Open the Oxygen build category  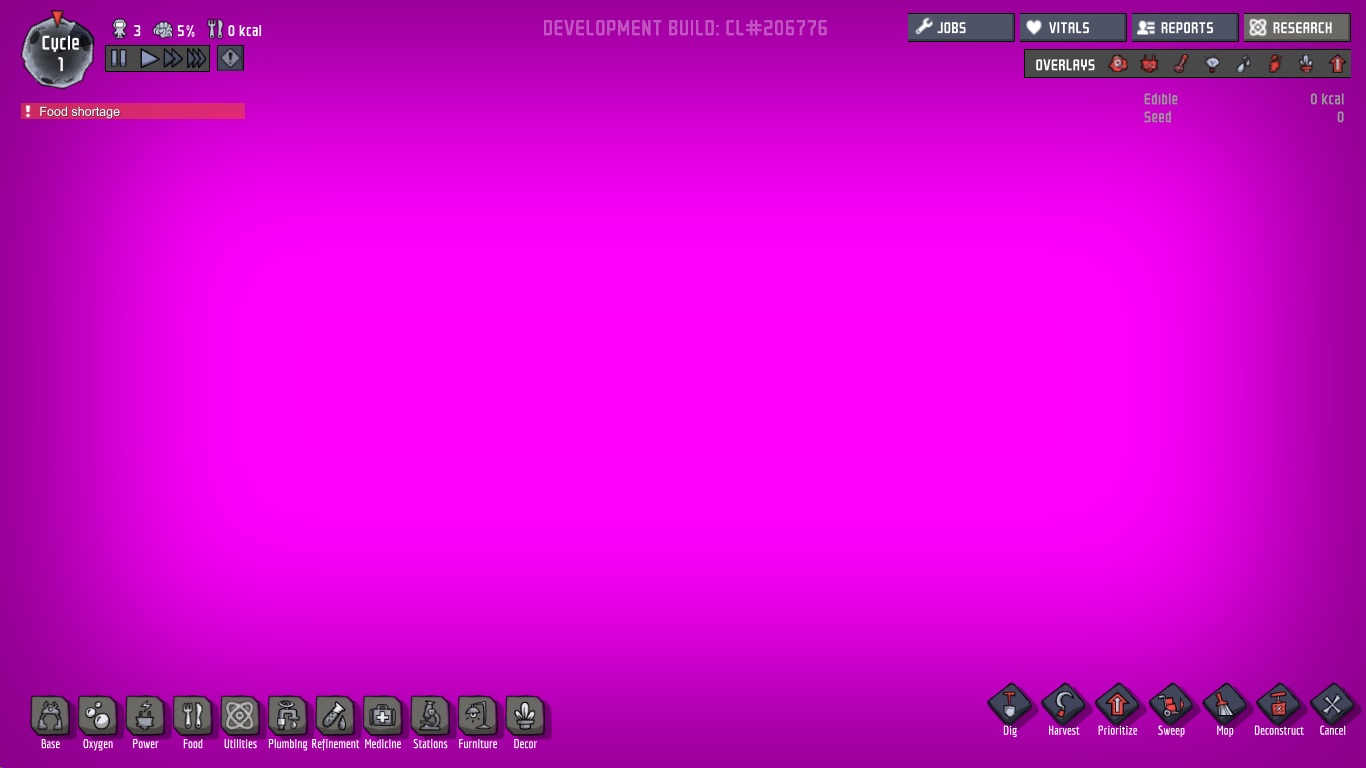pos(98,716)
